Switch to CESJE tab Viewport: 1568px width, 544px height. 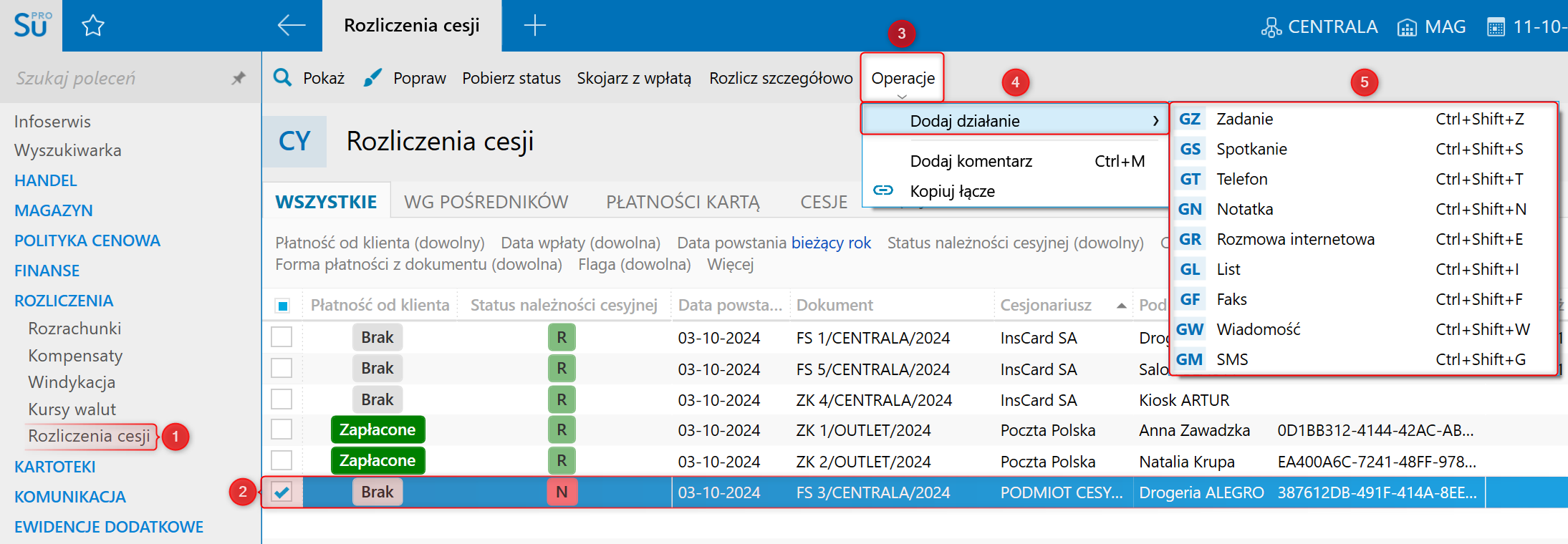[x=824, y=202]
